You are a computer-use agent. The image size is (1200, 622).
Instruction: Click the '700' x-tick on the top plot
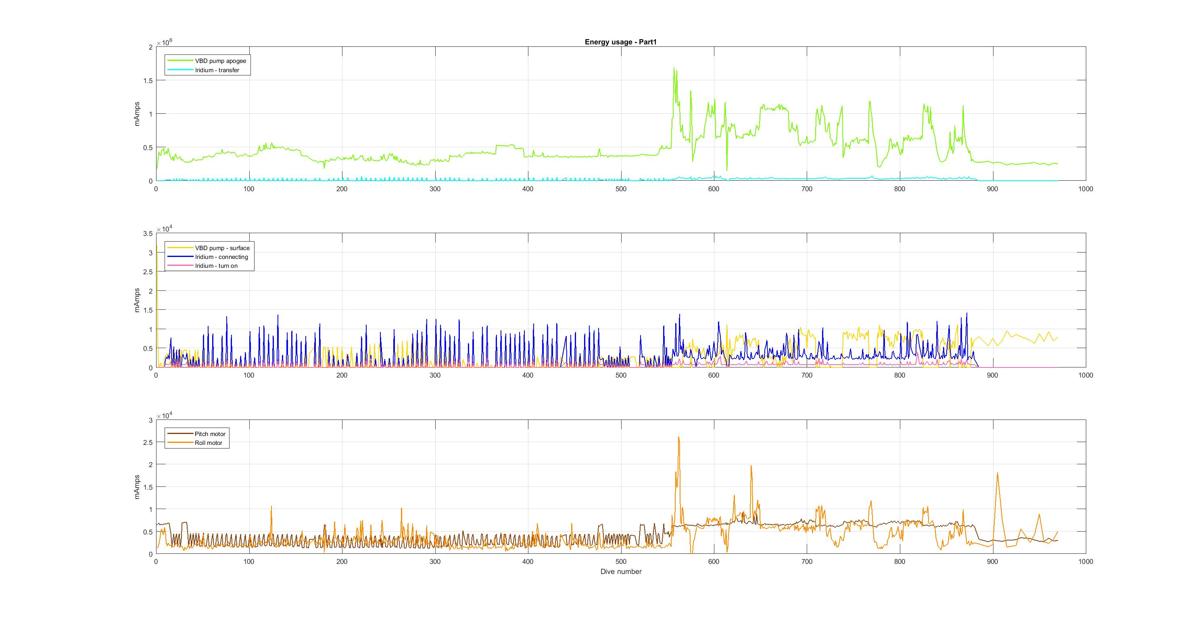coord(806,189)
